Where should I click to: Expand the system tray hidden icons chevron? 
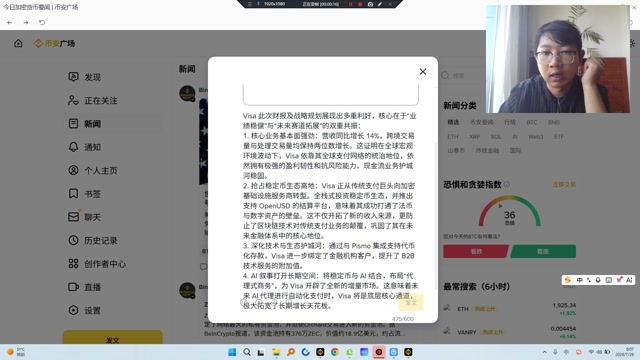tap(544, 352)
